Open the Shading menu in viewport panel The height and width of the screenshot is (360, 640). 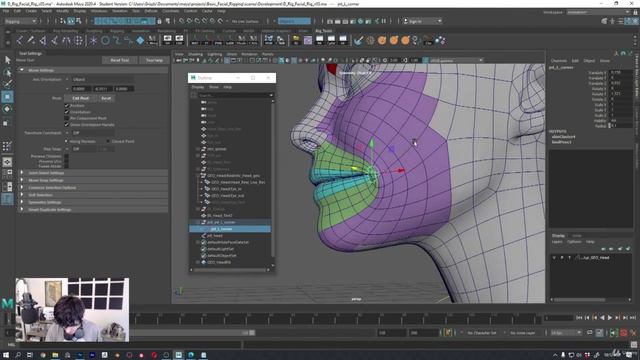click(195, 54)
